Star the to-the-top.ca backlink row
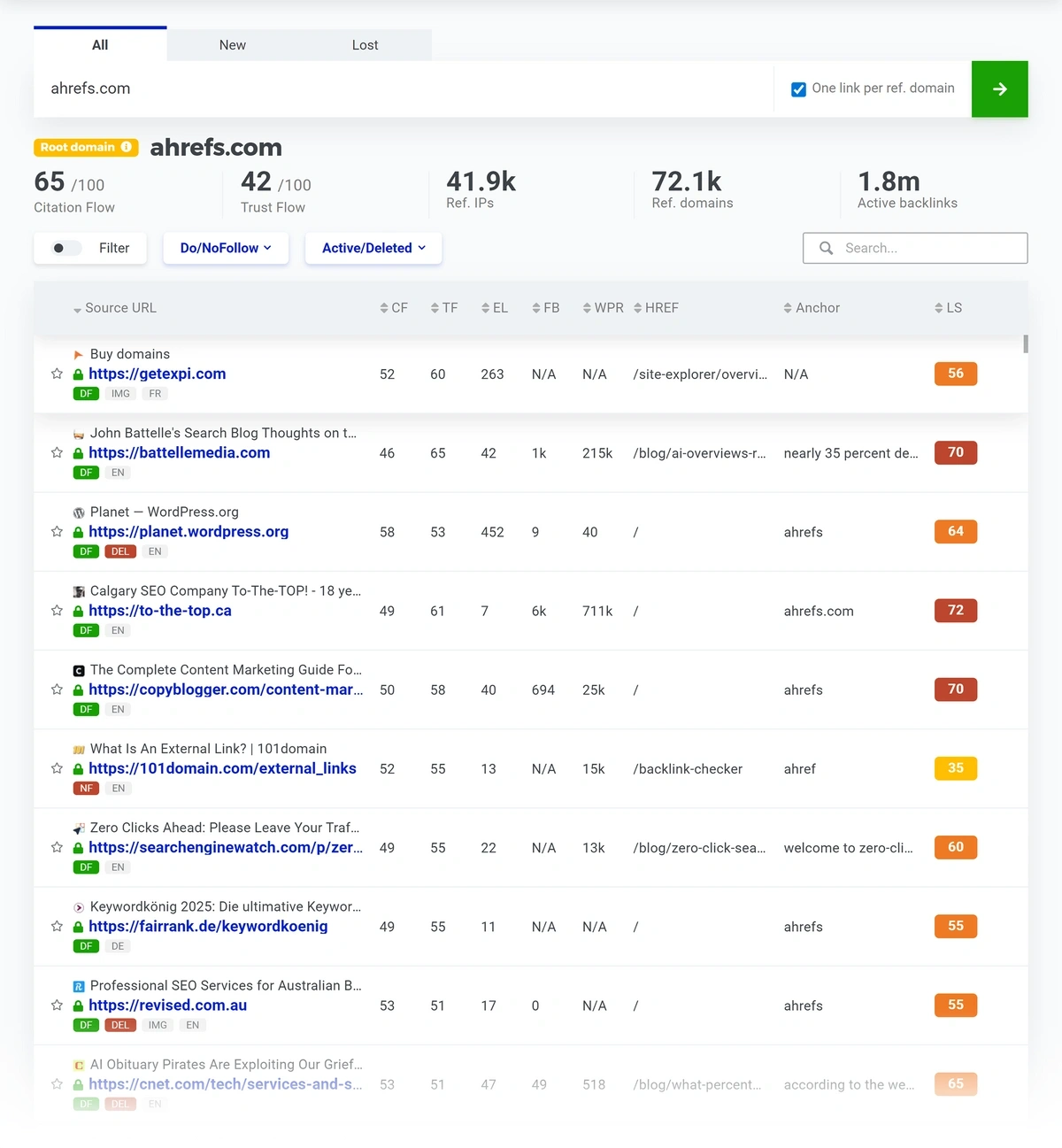 tap(57, 610)
